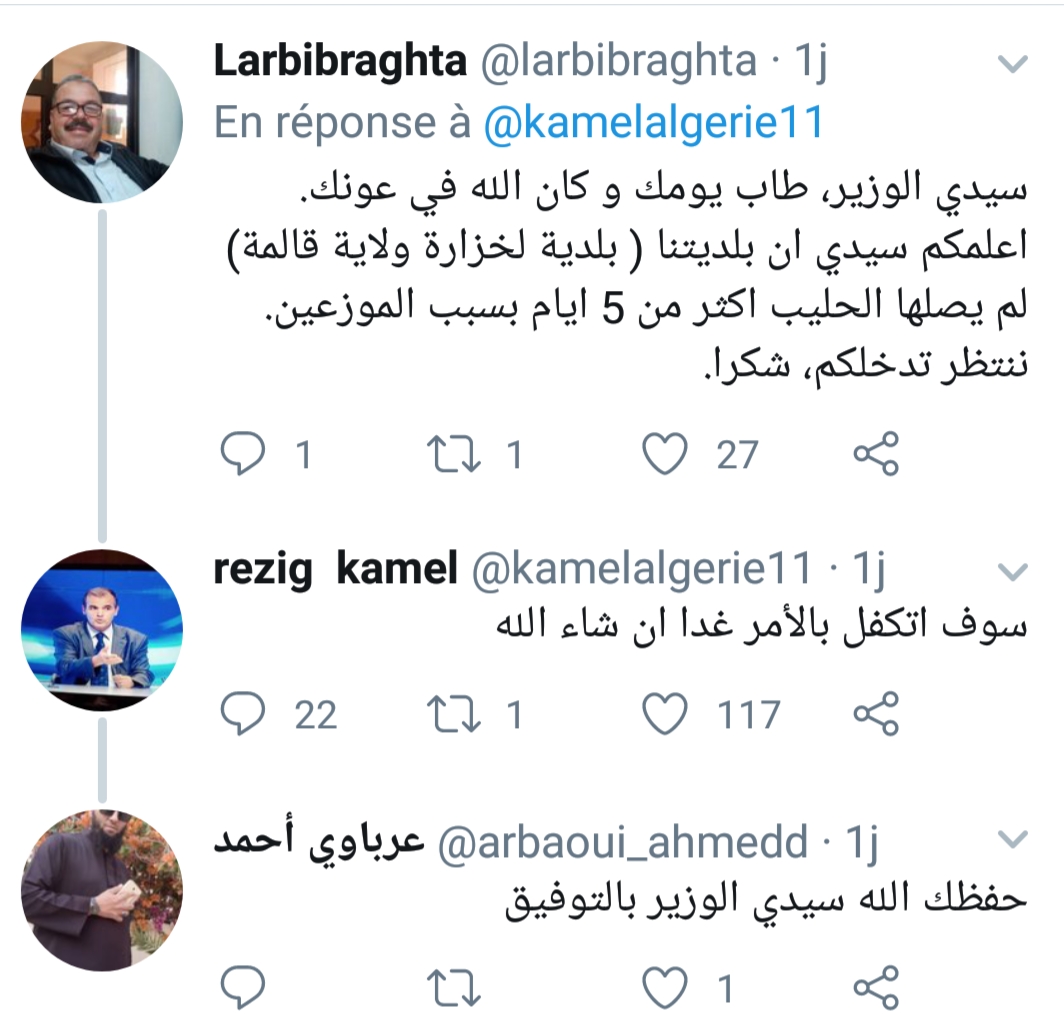Viewport: 1064px width, 1014px height.
Task: Like Larbibraghta's tweet with 27 likes
Action: pos(664,456)
